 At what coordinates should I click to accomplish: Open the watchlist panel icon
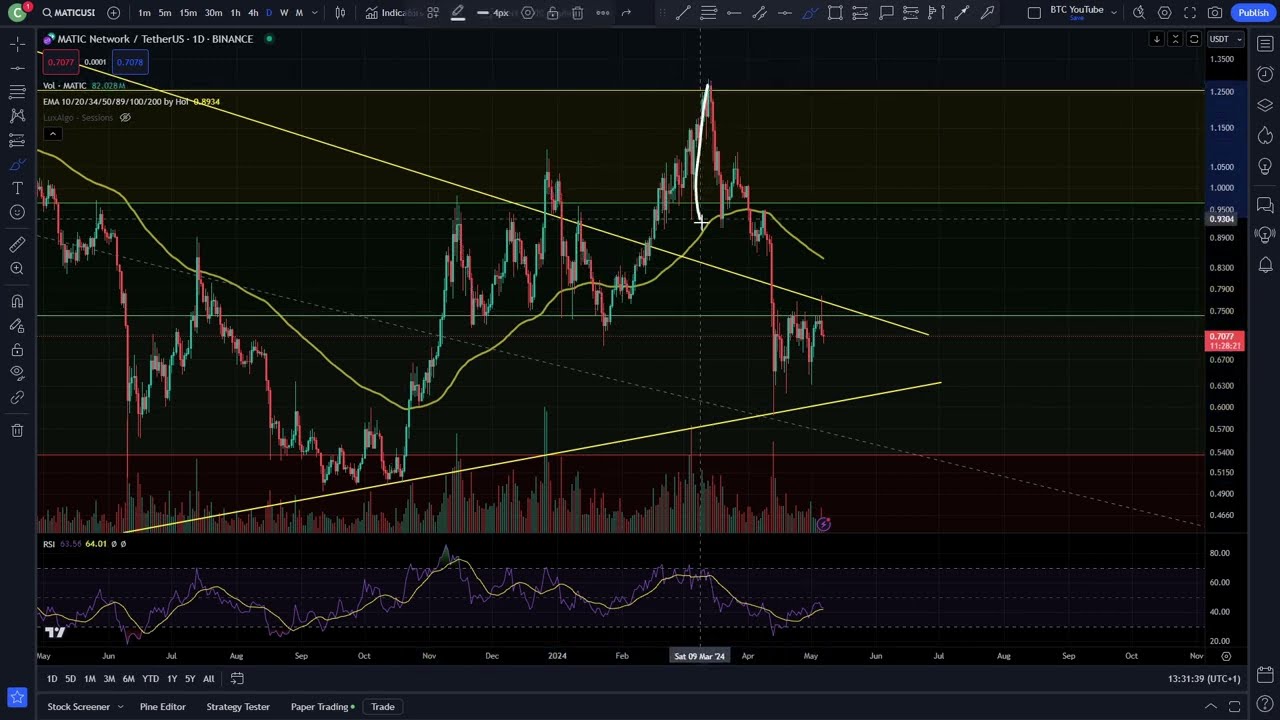[x=1265, y=44]
